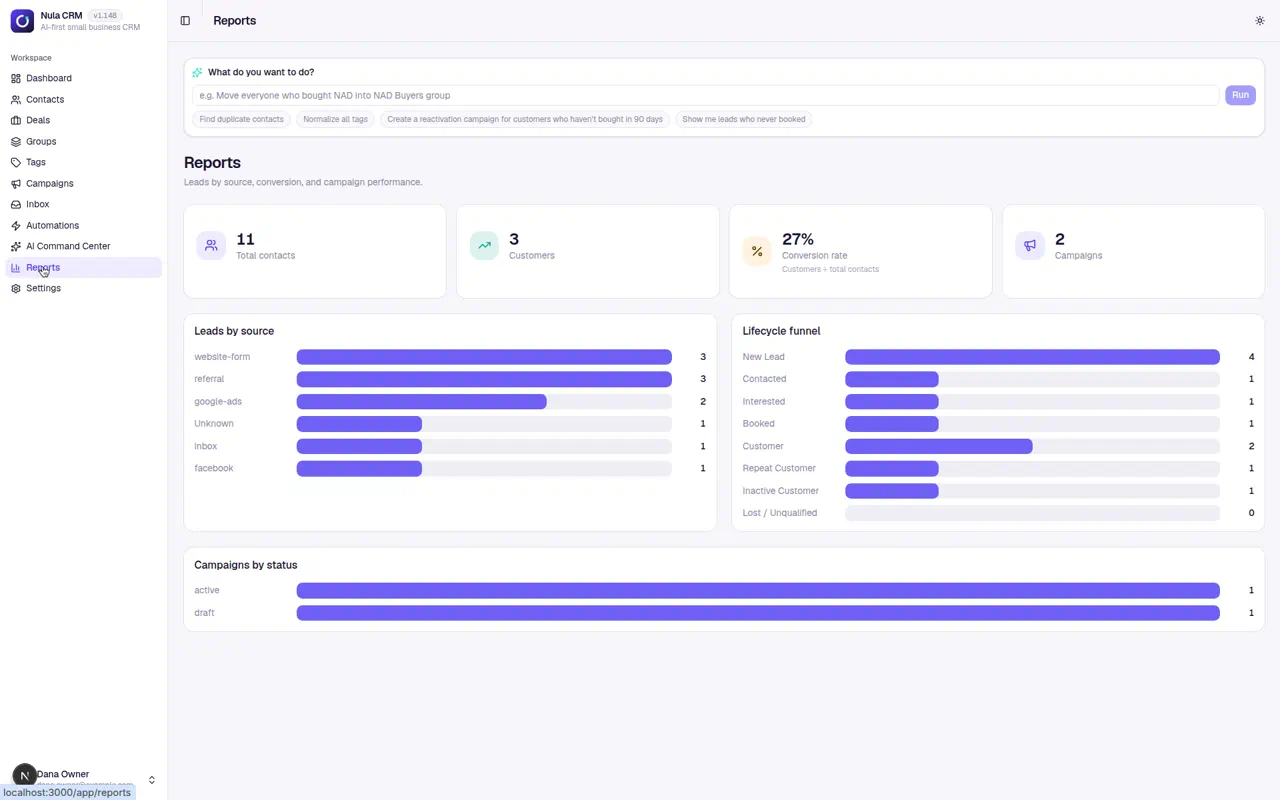This screenshot has width=1280, height=800.
Task: Click the 'Campaigns by status' heading
Action: point(246,565)
